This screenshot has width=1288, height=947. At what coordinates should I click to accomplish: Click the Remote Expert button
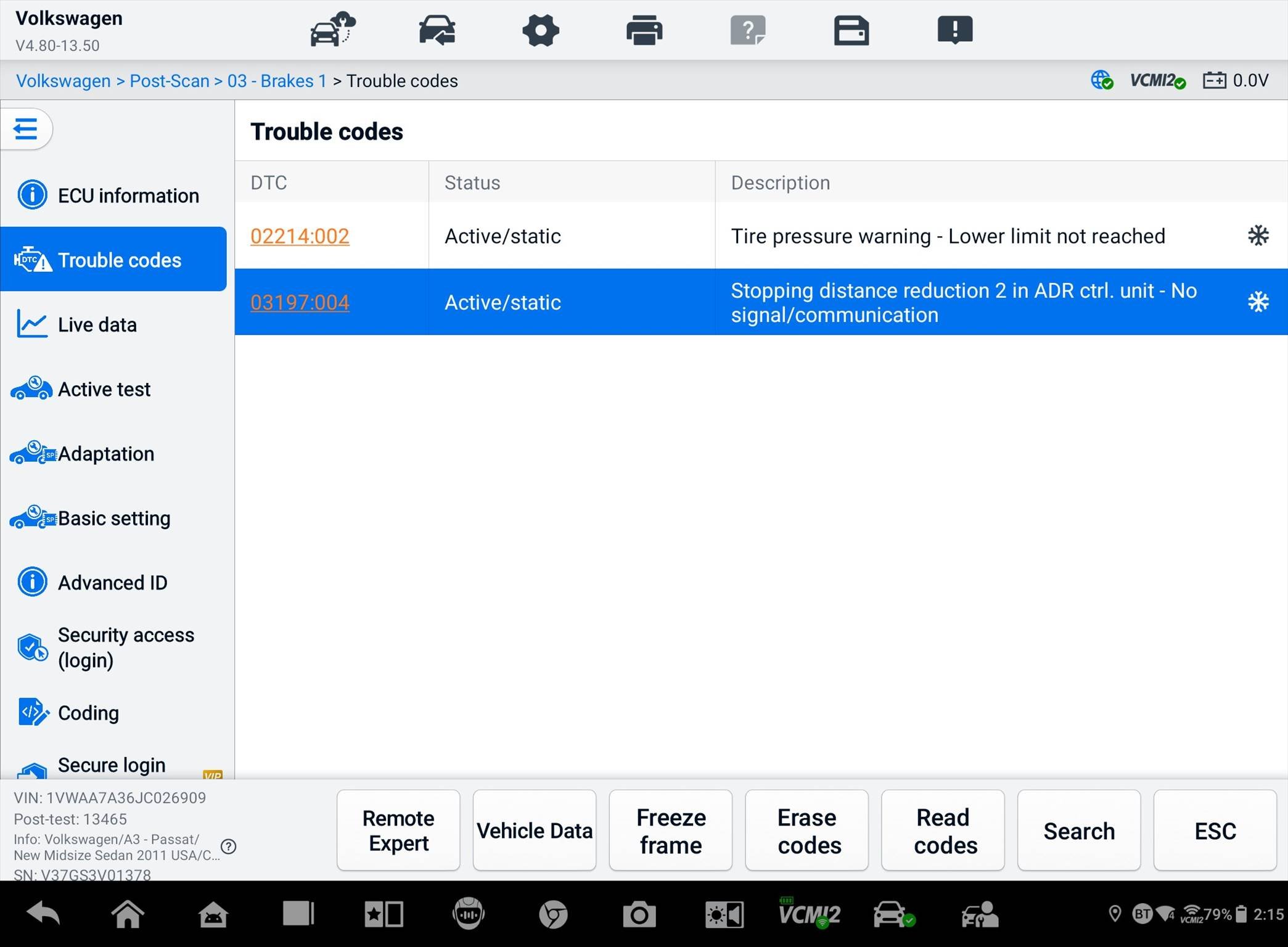pos(398,830)
